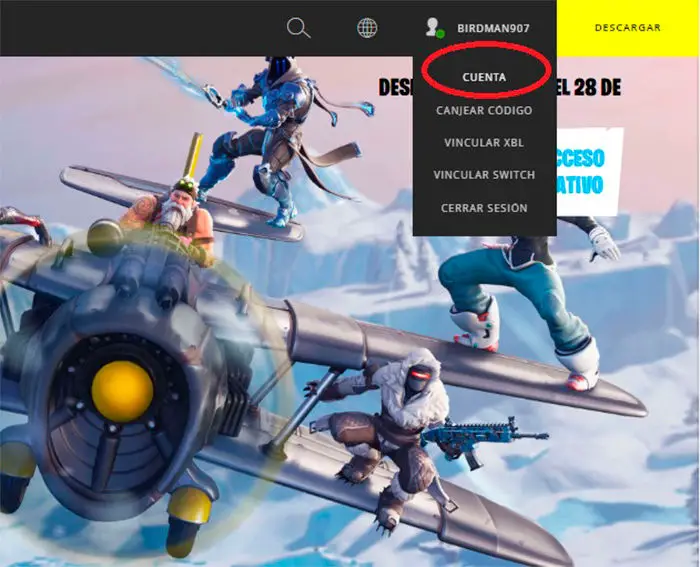This screenshot has width=700, height=567.
Task: Click the yellow DESCARGAR button
Action: coord(628,28)
